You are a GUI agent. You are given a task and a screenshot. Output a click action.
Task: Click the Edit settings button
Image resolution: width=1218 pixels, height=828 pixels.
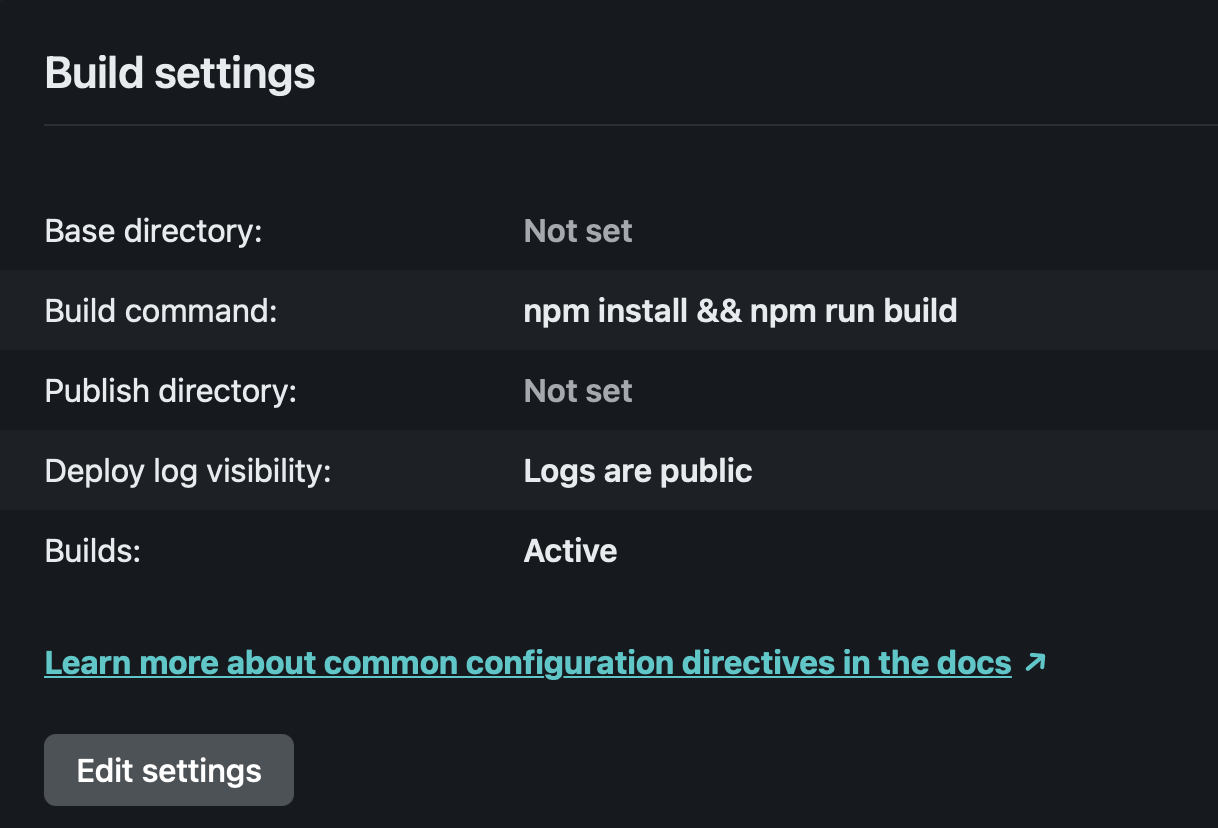[x=169, y=771]
